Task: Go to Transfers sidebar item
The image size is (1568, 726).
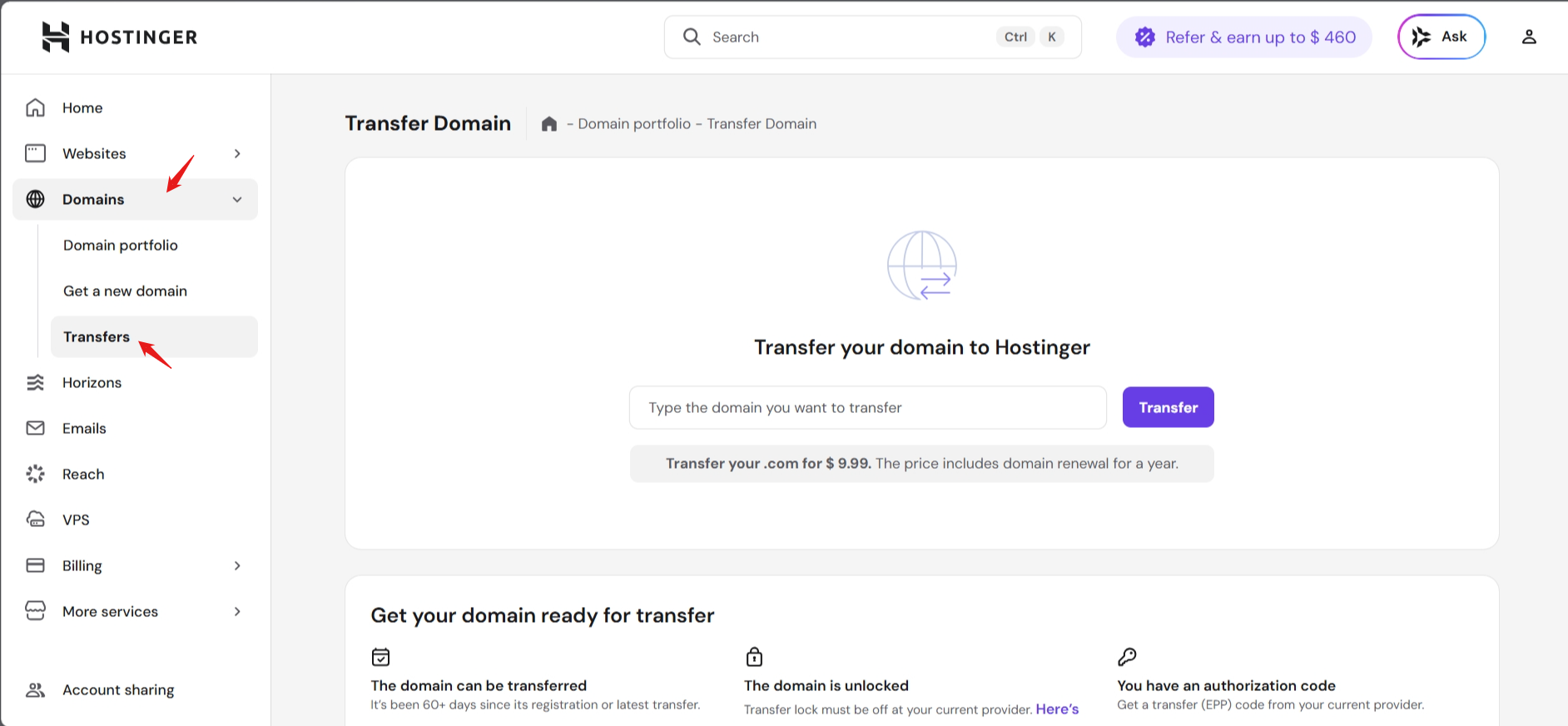Action: pos(154,336)
